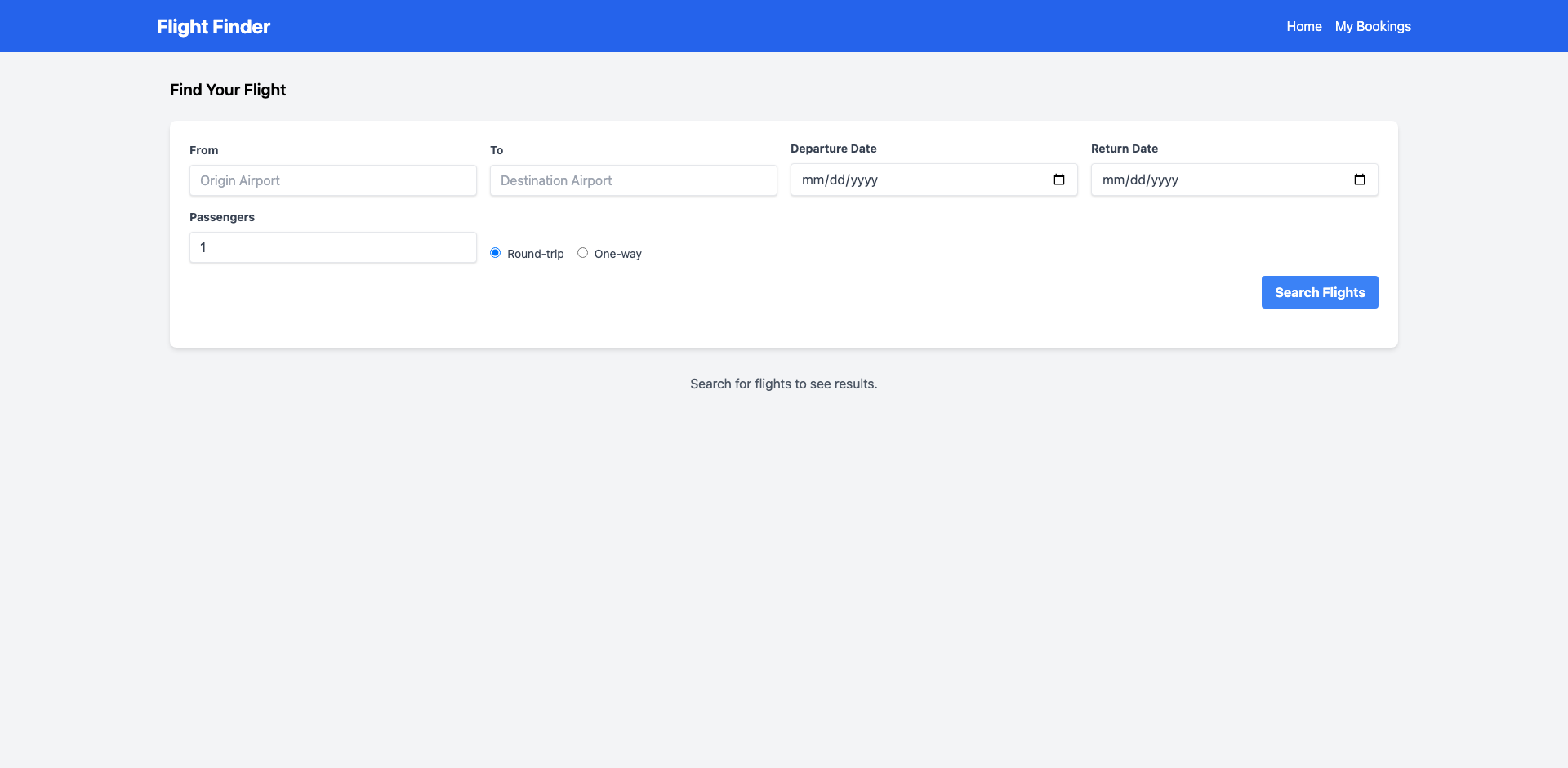
Task: Click the Departure Date label
Action: point(833,149)
